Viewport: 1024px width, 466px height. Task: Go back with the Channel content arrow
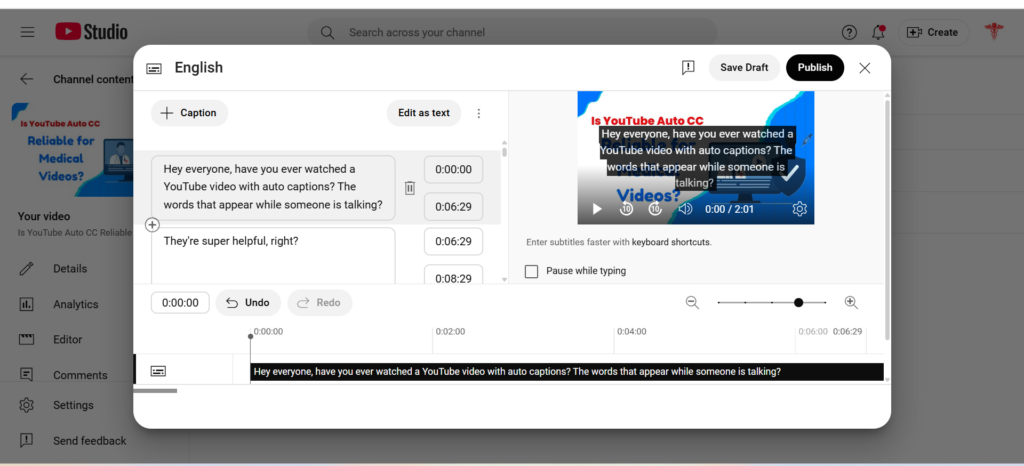point(26,79)
